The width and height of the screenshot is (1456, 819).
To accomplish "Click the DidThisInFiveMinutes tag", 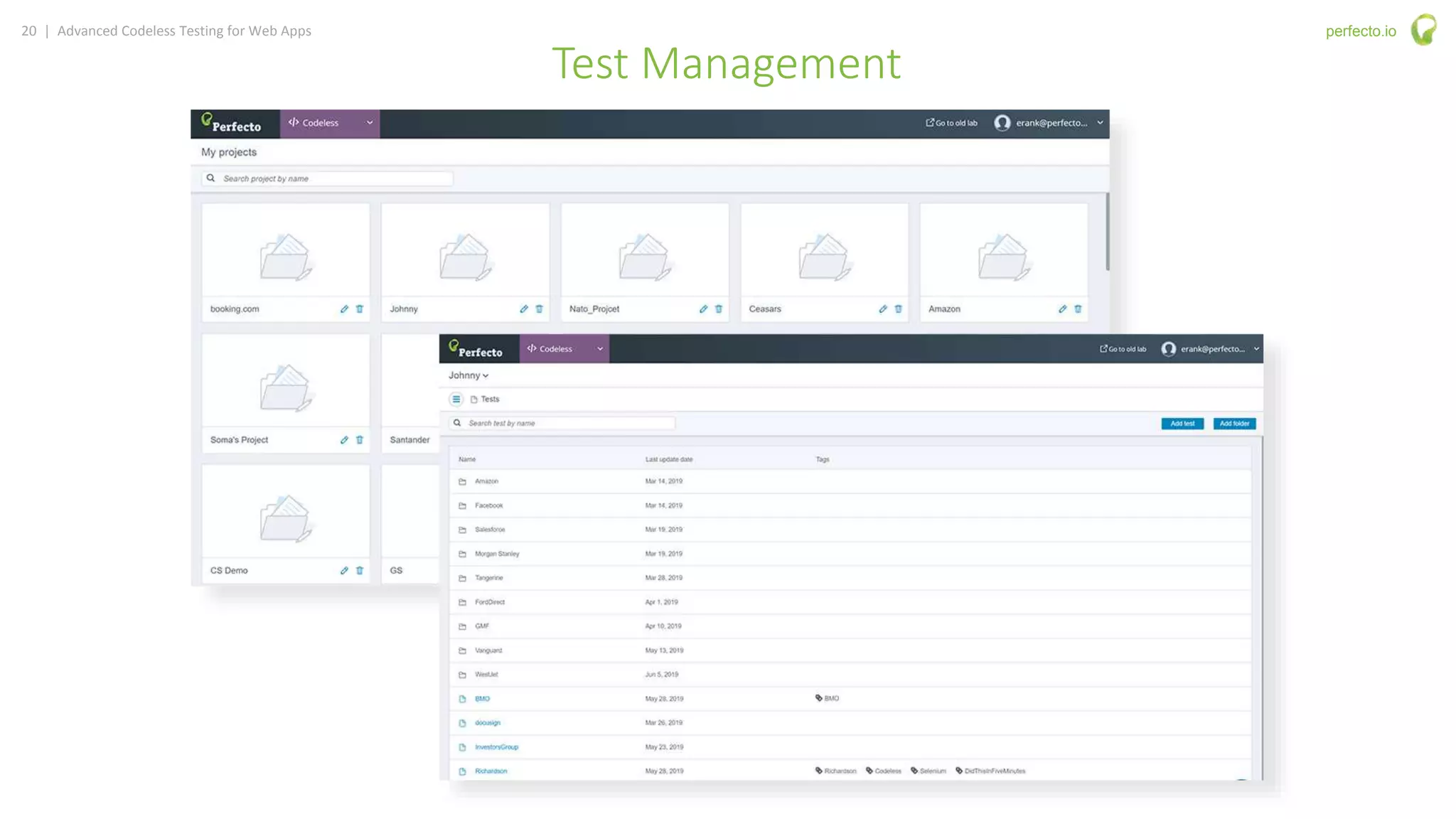I will pyautogui.click(x=990, y=771).
